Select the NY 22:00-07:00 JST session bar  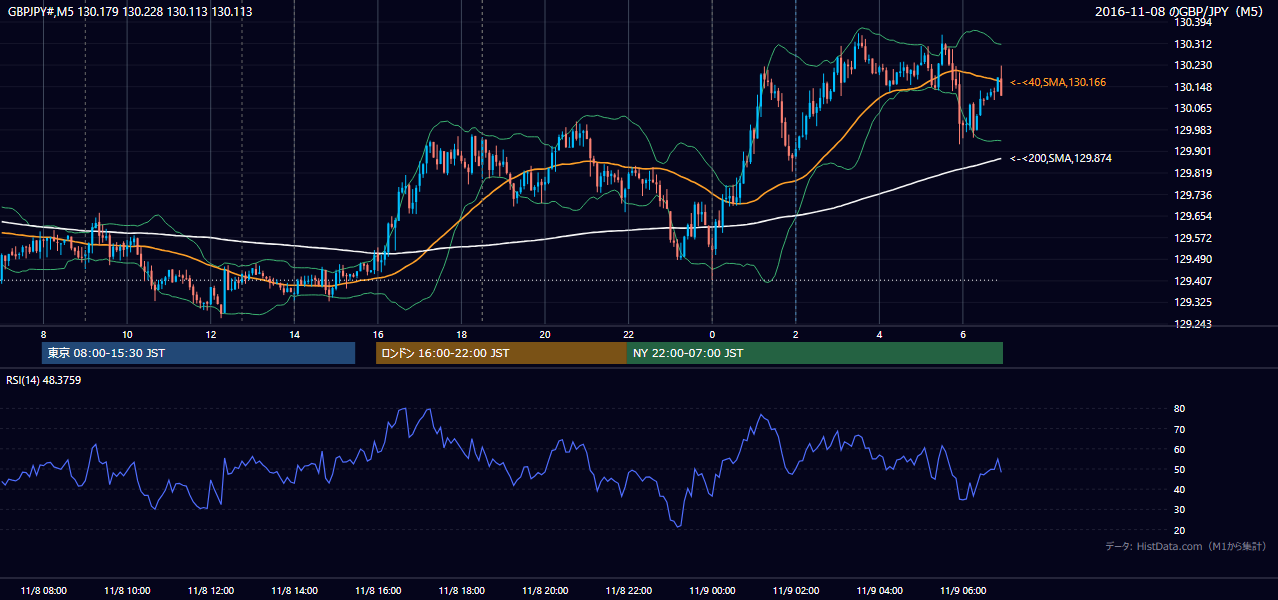[x=815, y=353]
